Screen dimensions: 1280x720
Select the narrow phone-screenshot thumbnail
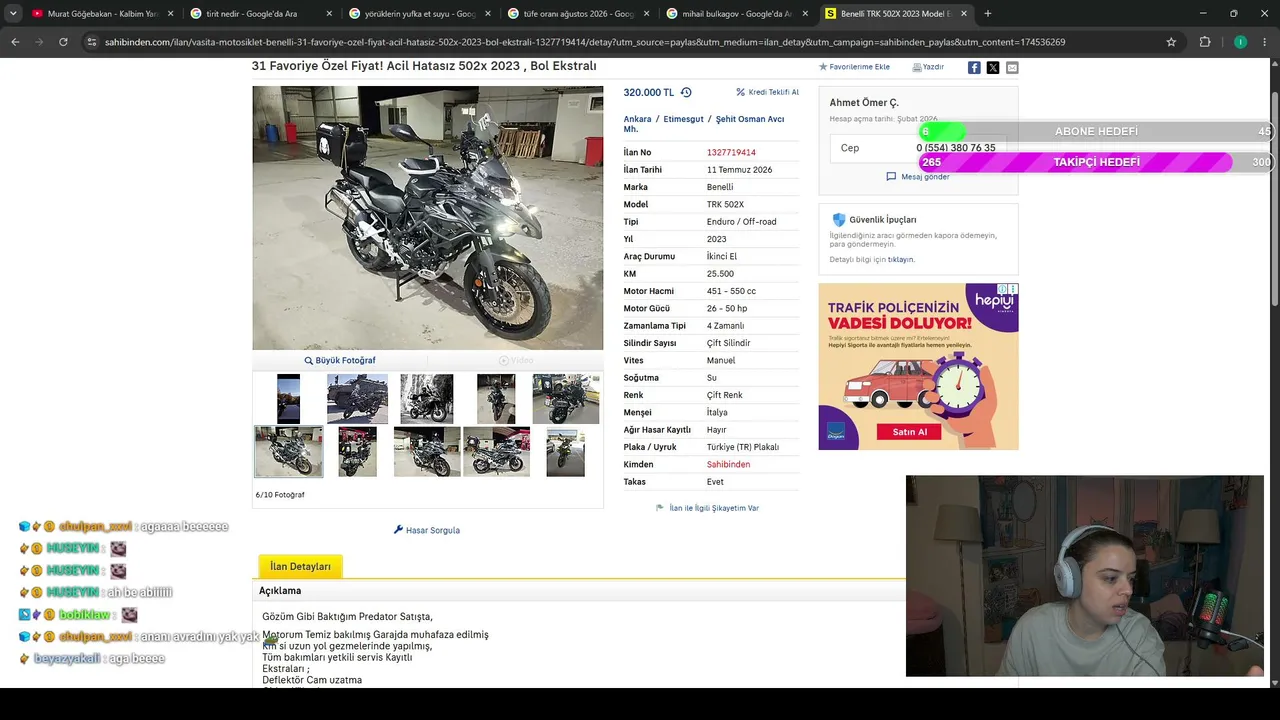click(288, 399)
